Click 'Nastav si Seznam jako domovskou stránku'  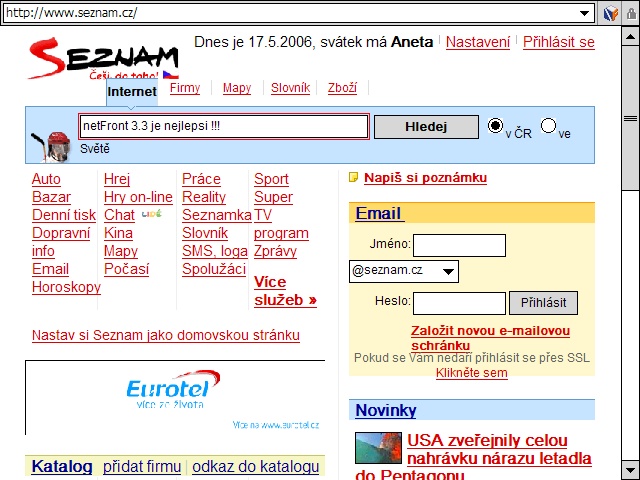pos(166,335)
